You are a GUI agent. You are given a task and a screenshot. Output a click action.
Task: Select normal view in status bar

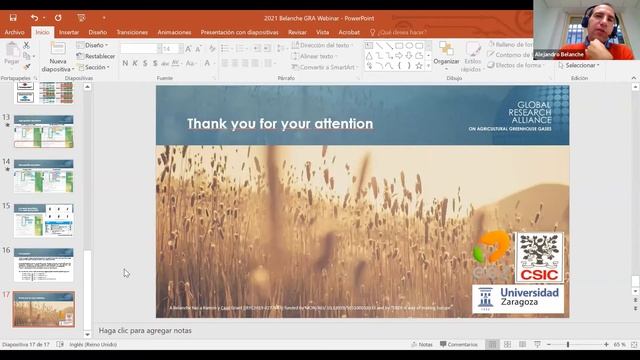coord(492,344)
